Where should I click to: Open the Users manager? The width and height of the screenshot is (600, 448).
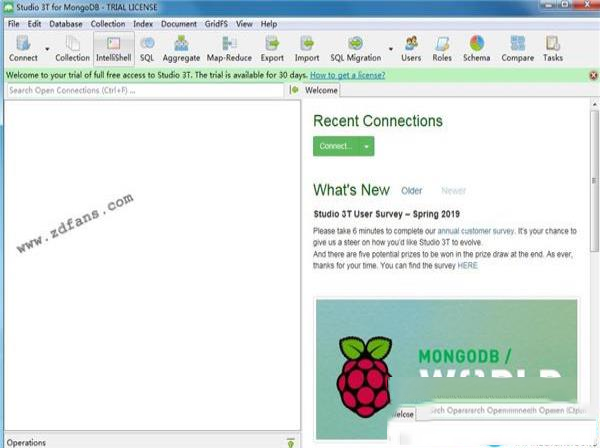coord(411,49)
